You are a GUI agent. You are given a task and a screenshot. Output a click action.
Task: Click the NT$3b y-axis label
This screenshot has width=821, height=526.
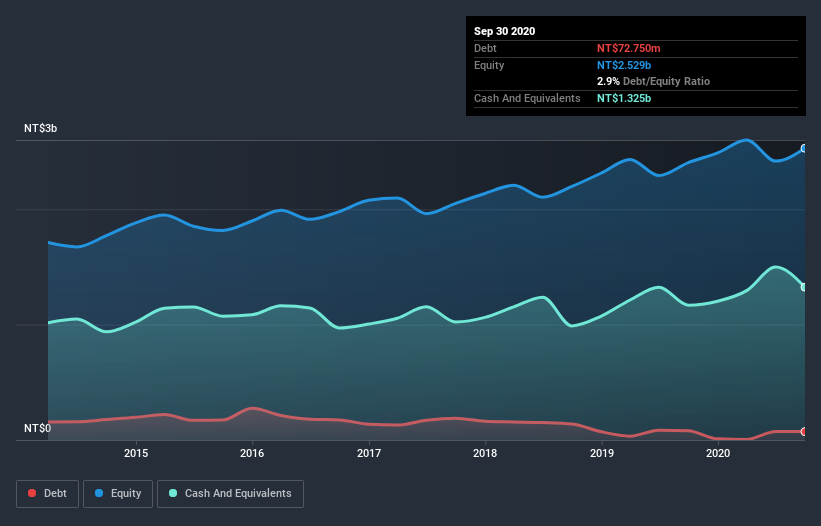(40, 128)
